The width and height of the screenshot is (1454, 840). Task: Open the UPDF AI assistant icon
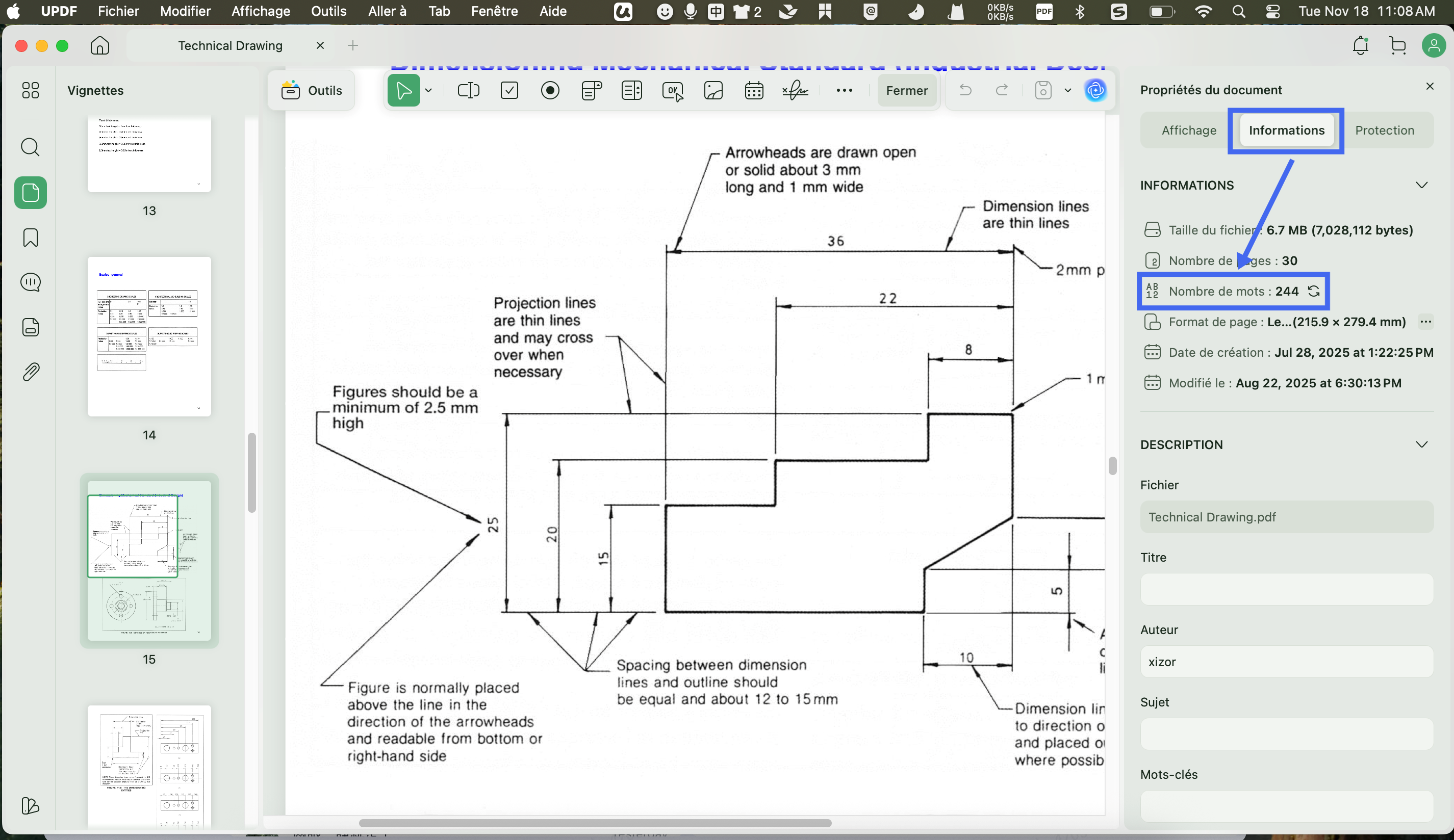tap(1094, 91)
